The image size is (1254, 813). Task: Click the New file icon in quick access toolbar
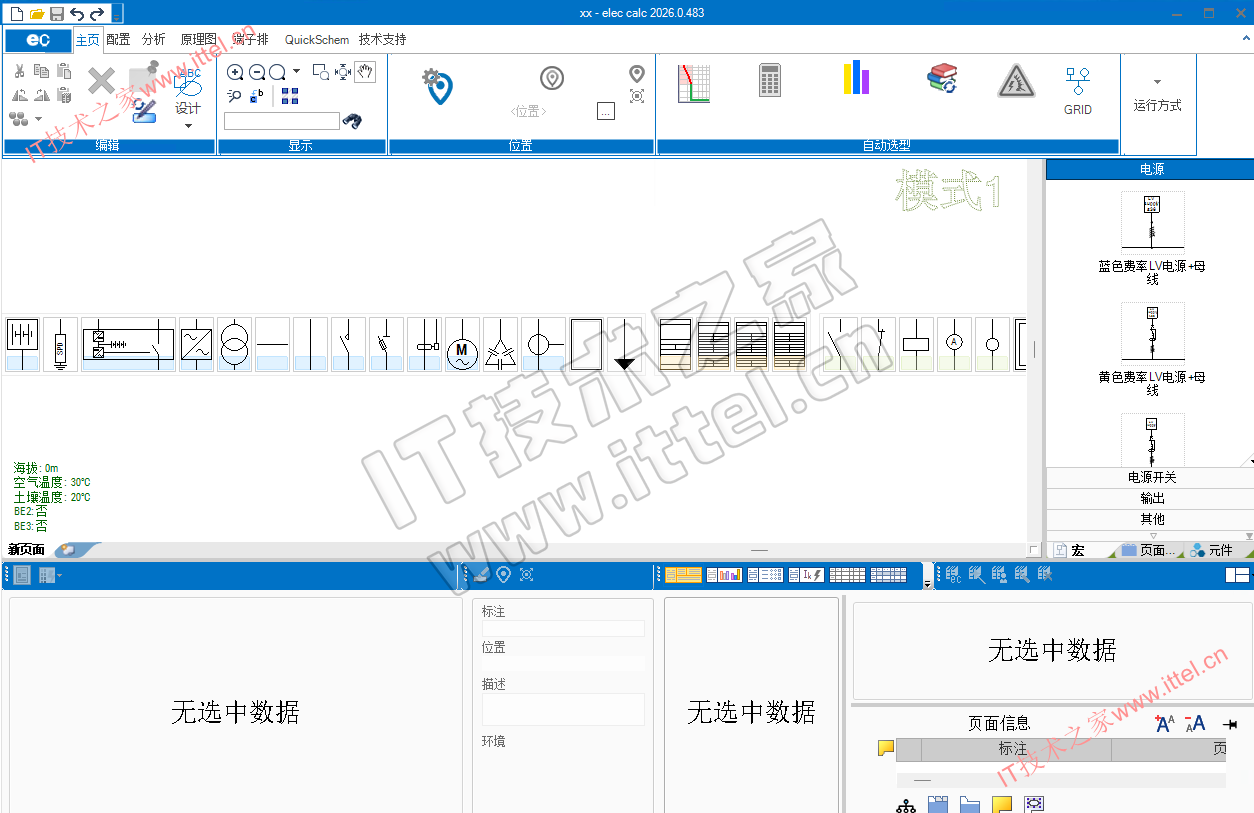(16, 13)
